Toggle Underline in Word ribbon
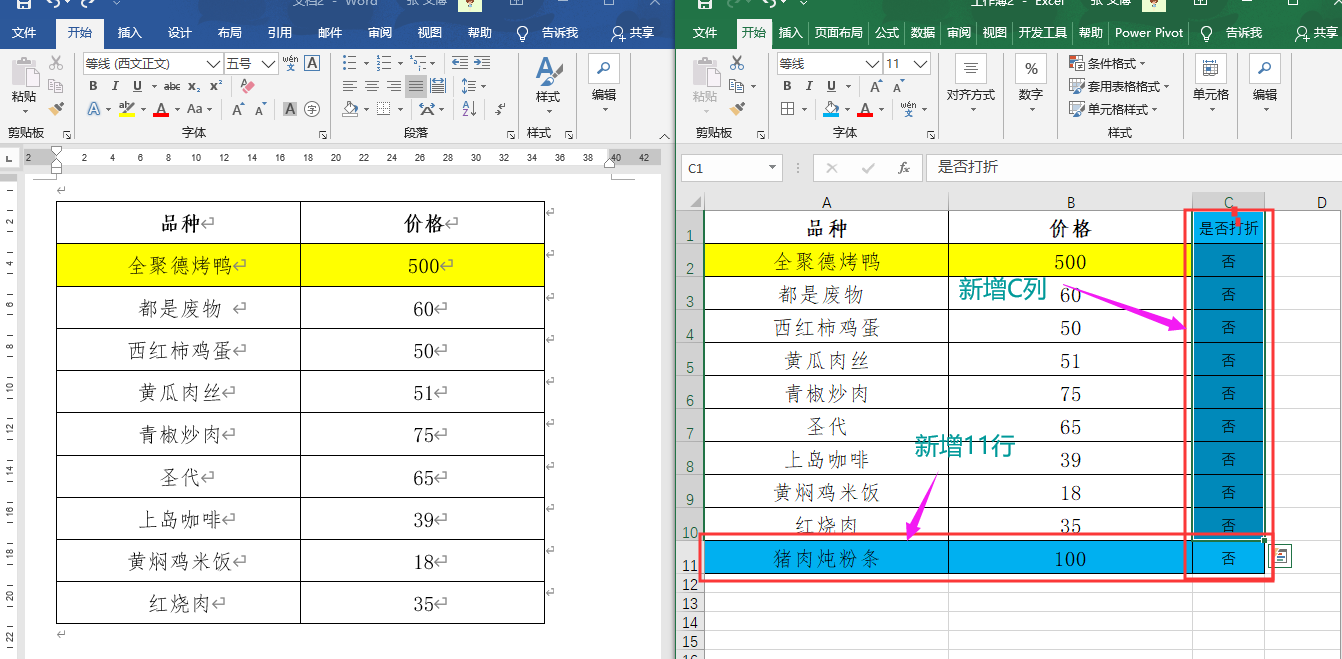Screen dimensions: 1342x659 tap(137, 86)
